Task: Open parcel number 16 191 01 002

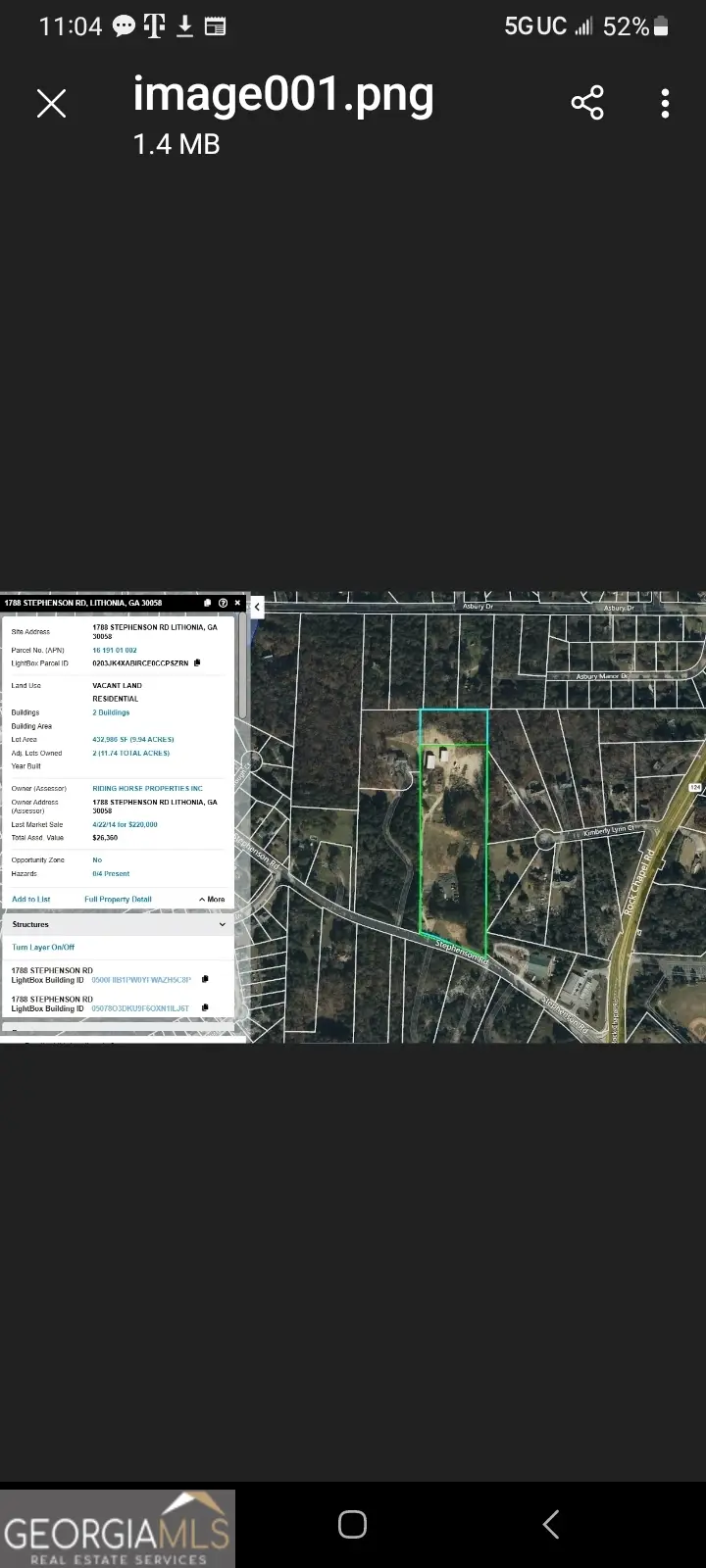Action: (115, 650)
